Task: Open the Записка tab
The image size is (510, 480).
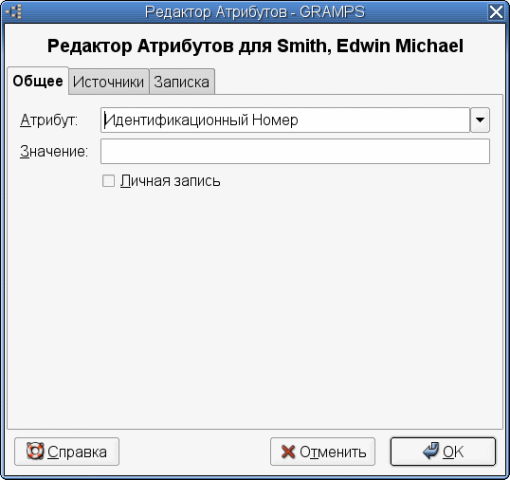Action: coord(182,82)
